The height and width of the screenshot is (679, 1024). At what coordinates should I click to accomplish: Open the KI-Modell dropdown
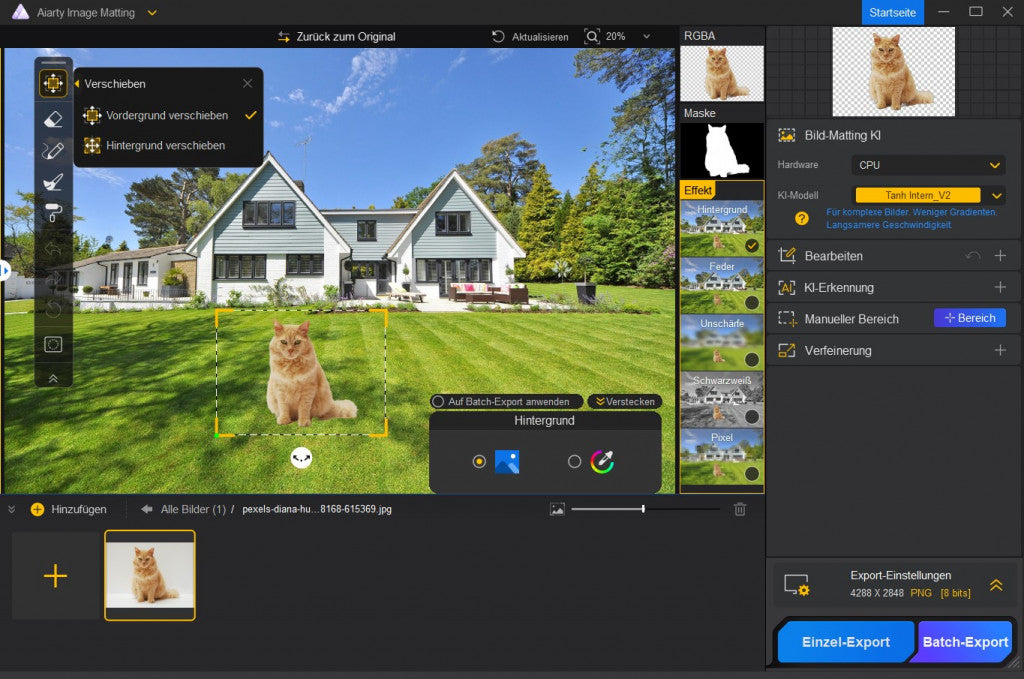click(x=927, y=195)
